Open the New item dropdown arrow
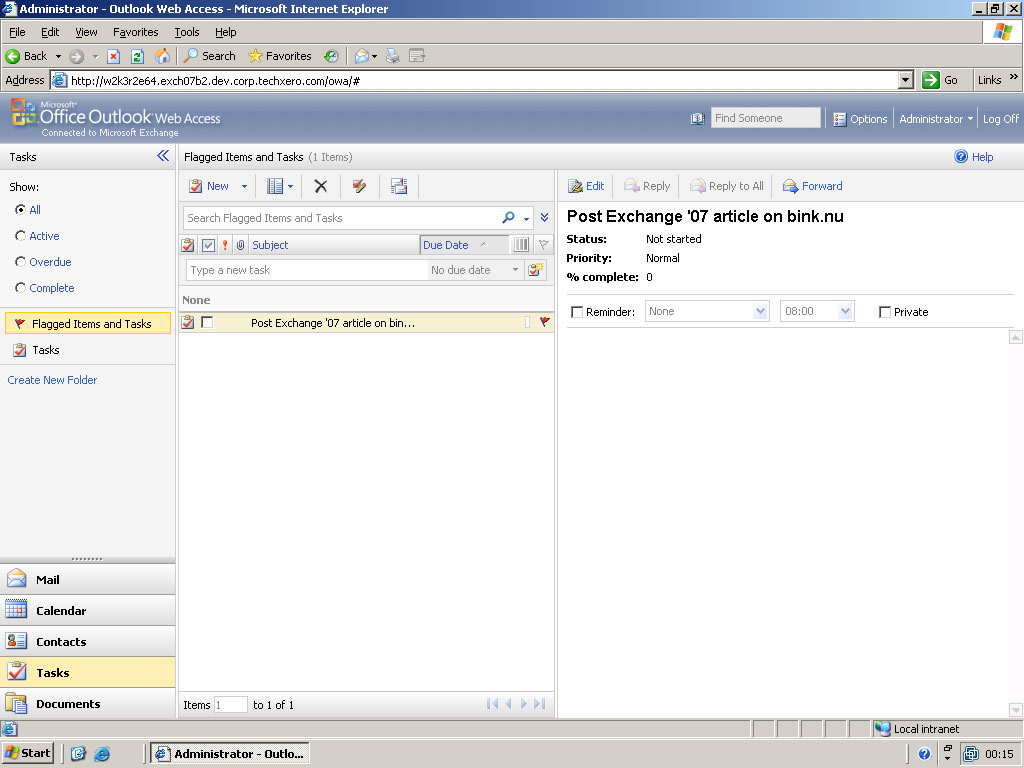Image resolution: width=1024 pixels, height=768 pixels. pyautogui.click(x=244, y=186)
